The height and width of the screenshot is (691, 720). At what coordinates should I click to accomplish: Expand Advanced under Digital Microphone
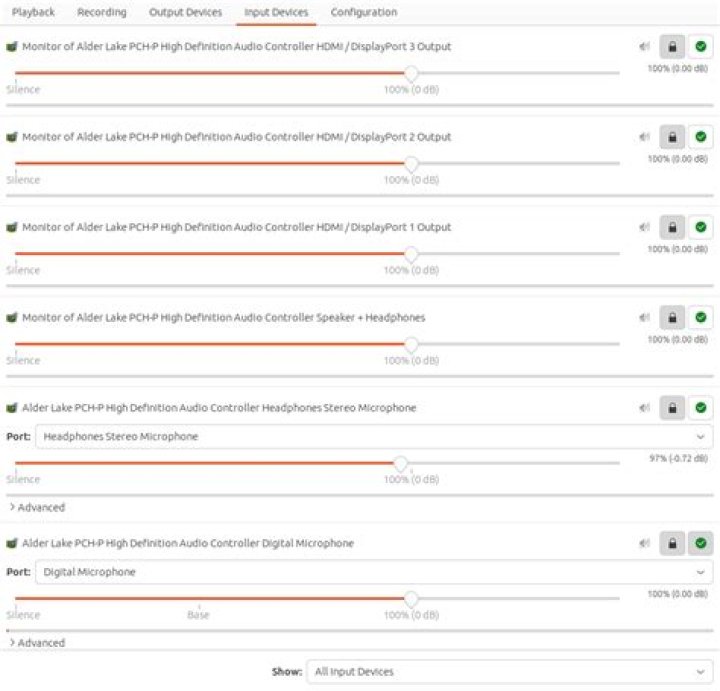(x=38, y=643)
